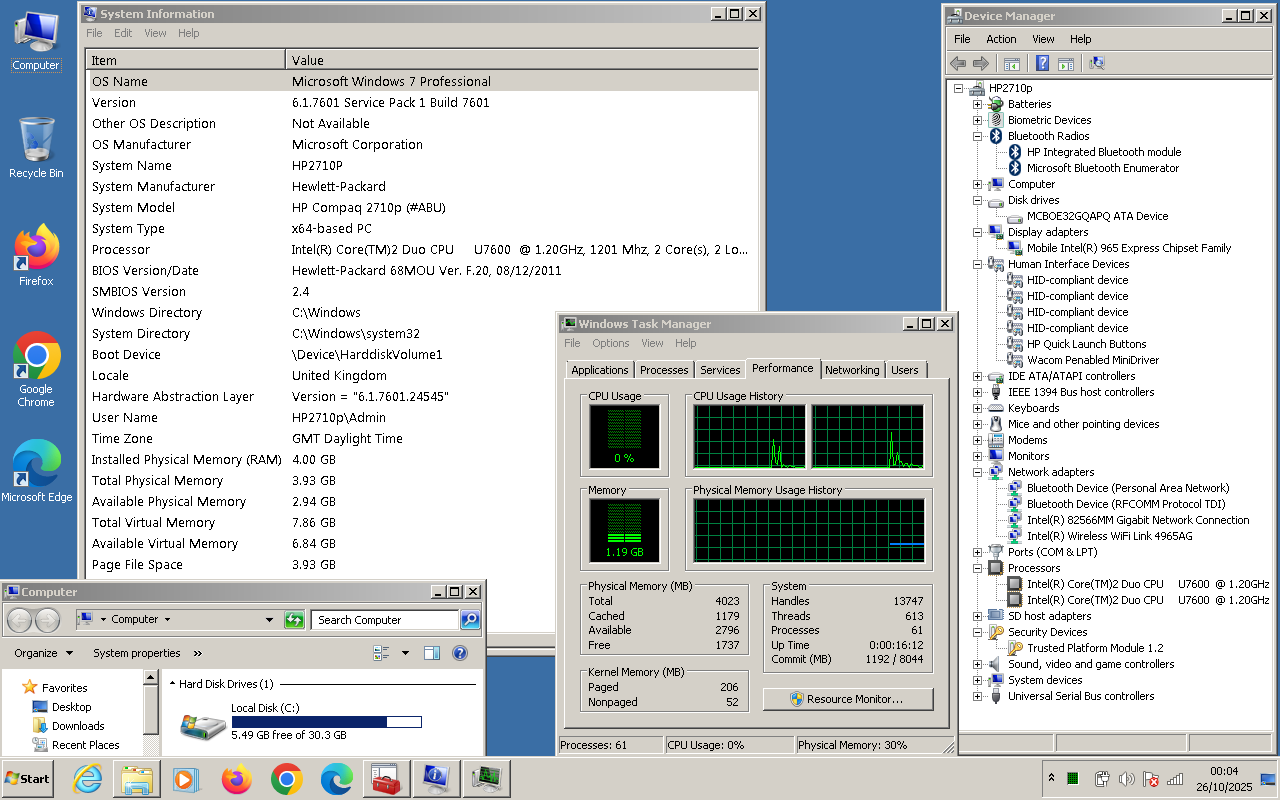
Task: Select Trusted Platform Module 1.2 entry
Action: click(x=1095, y=648)
